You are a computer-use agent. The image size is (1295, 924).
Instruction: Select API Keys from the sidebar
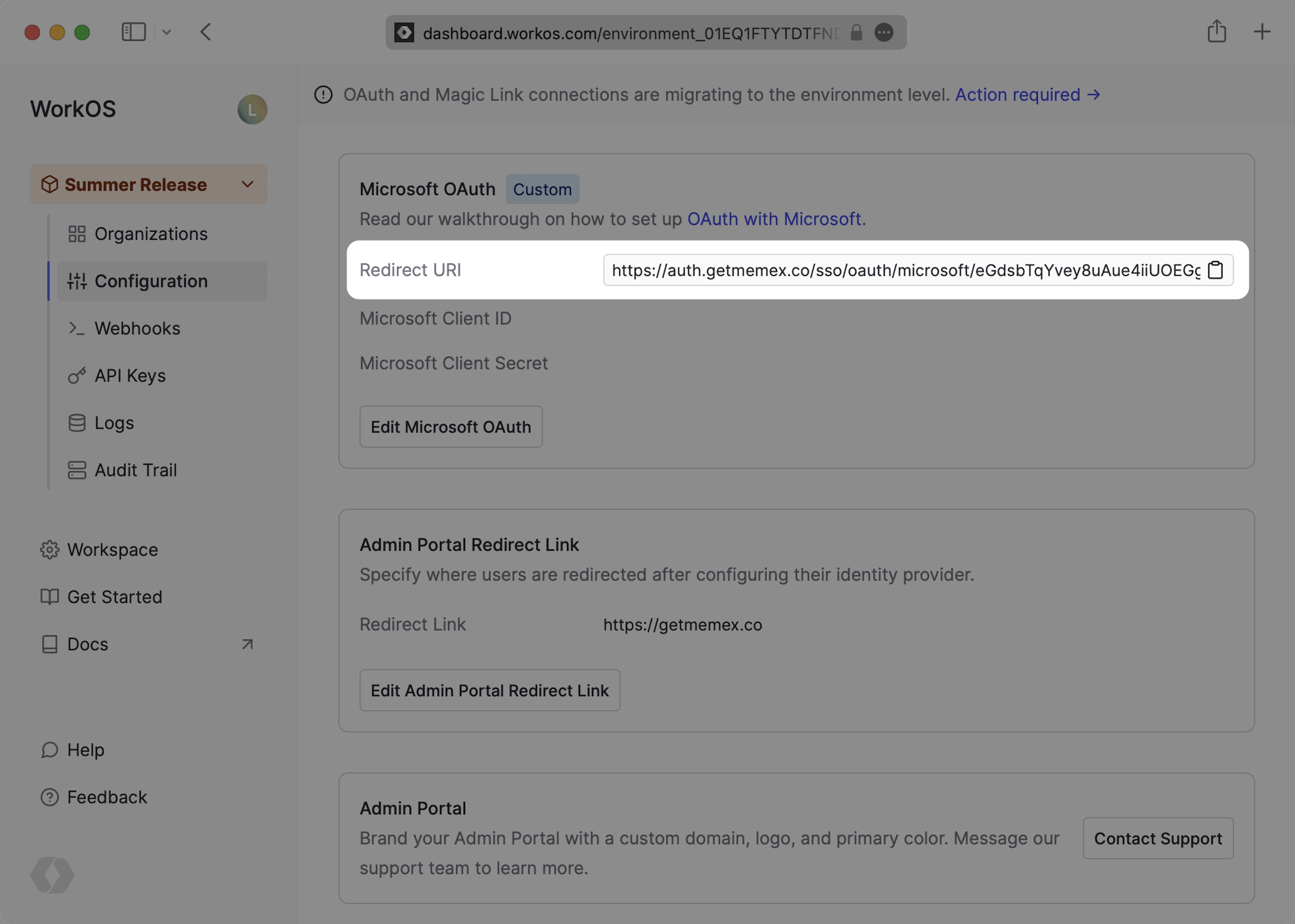point(130,376)
